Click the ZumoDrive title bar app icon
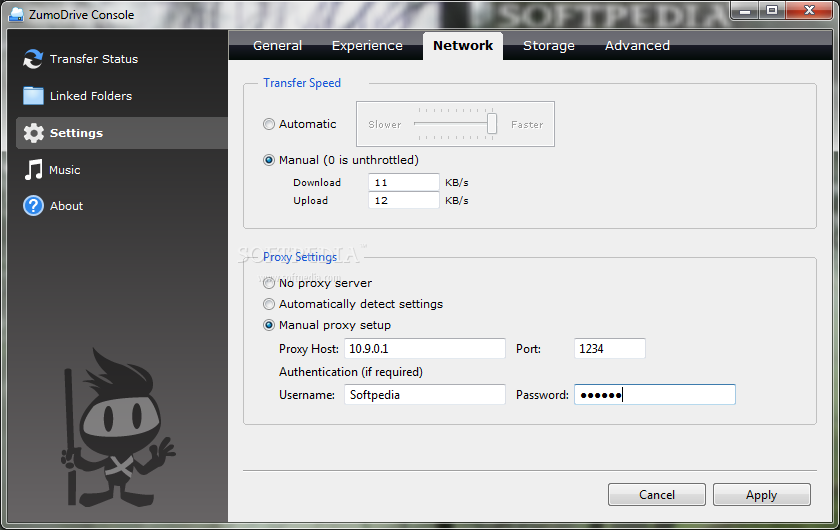840x530 pixels. point(16,14)
